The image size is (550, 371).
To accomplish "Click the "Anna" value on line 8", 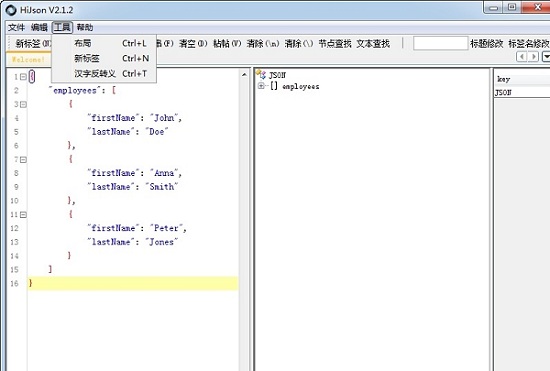I will [164, 173].
